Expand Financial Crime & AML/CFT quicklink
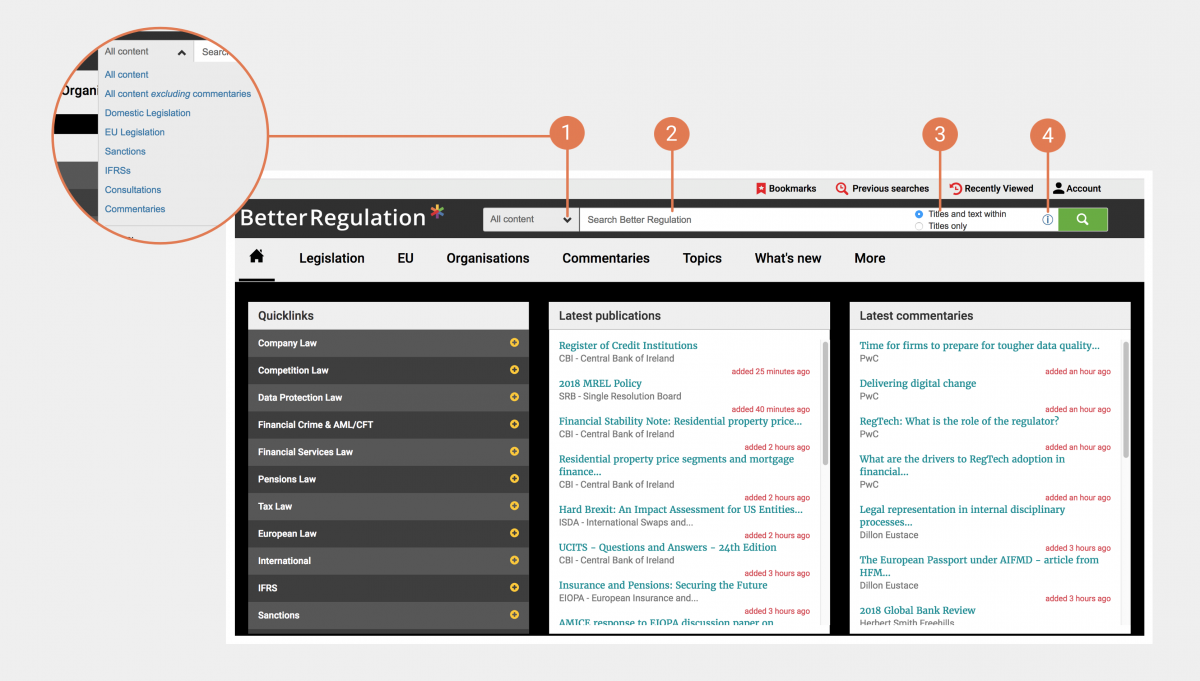This screenshot has width=1200, height=681. 514,425
